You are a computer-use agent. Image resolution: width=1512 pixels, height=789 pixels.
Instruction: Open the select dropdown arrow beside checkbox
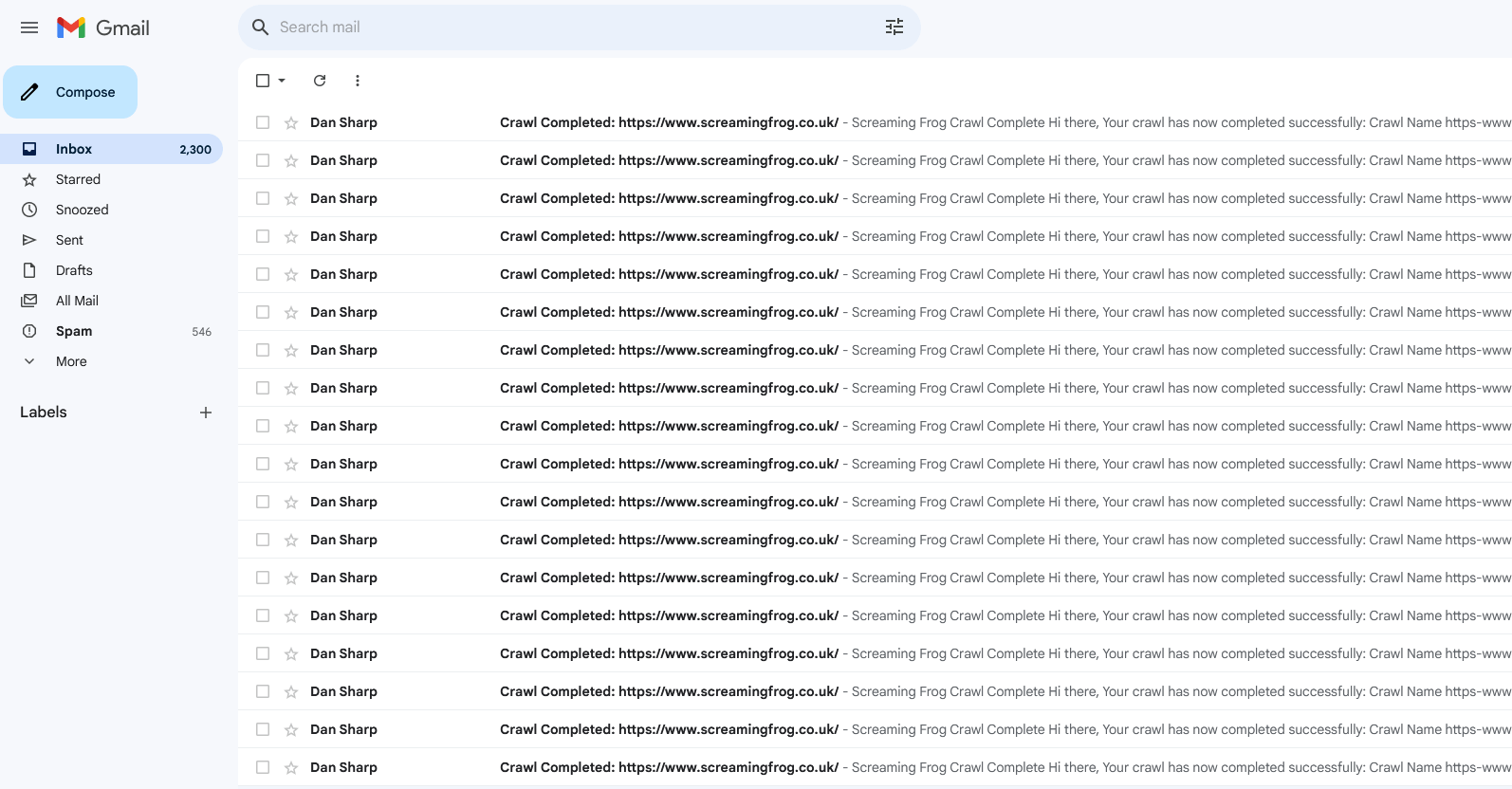pyautogui.click(x=282, y=81)
